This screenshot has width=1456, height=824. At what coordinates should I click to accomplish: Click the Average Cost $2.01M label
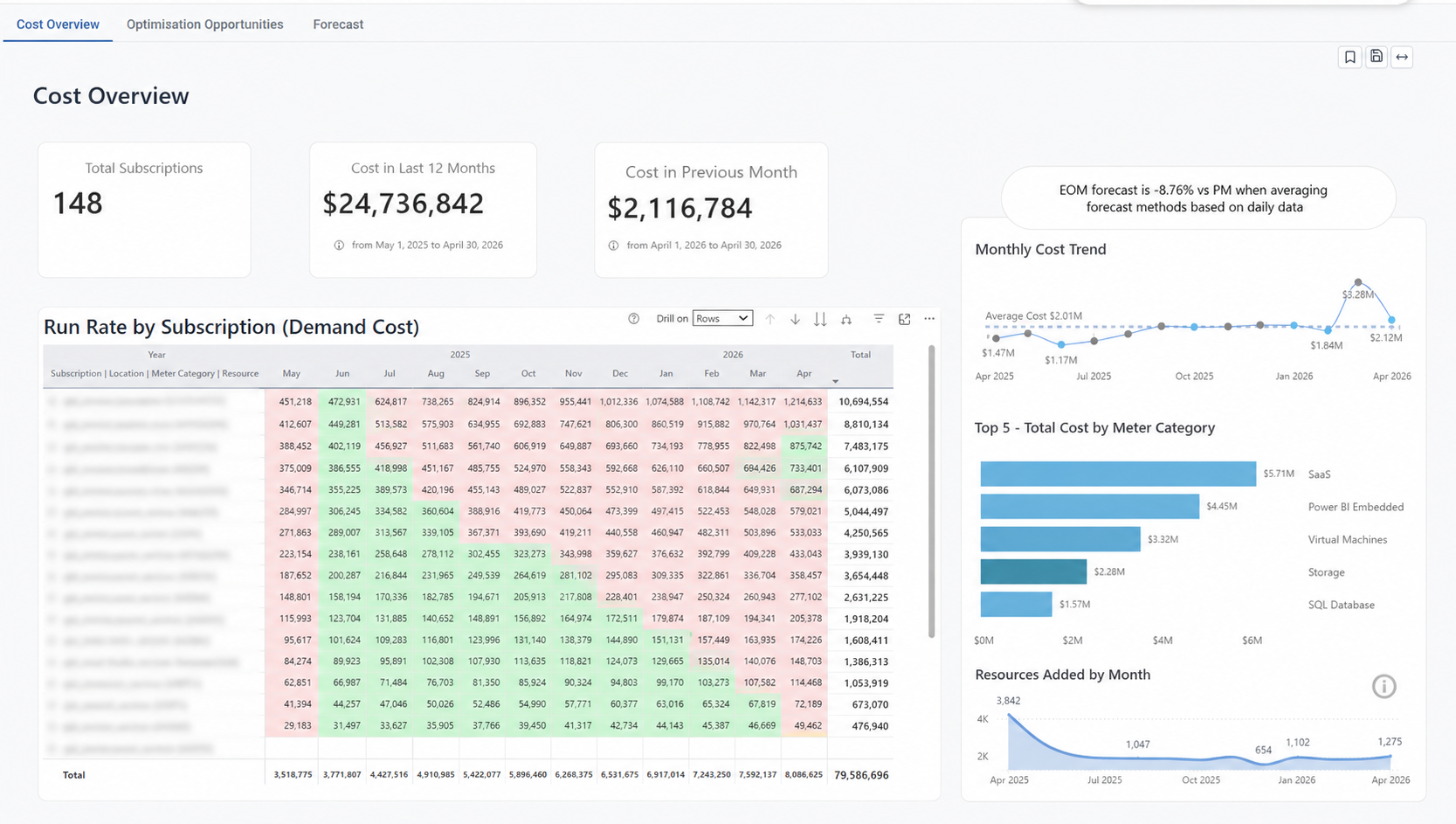click(x=1033, y=316)
